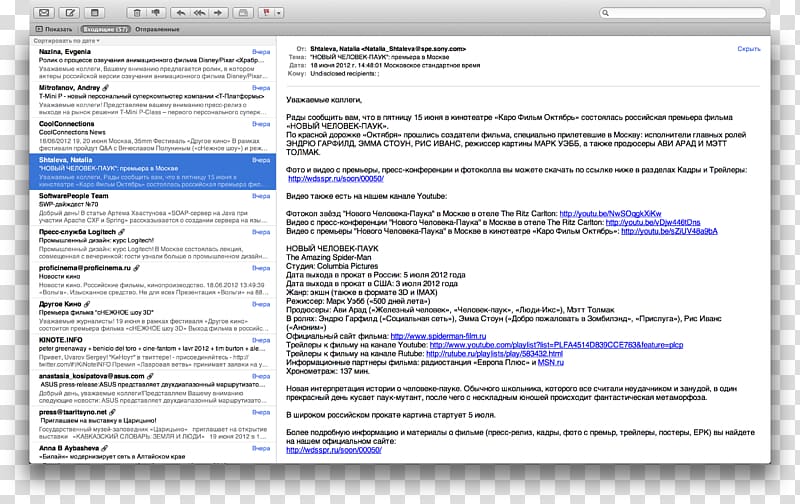
Task: Open anastasia_kosipatova@asus.com message
Action: coord(153,388)
